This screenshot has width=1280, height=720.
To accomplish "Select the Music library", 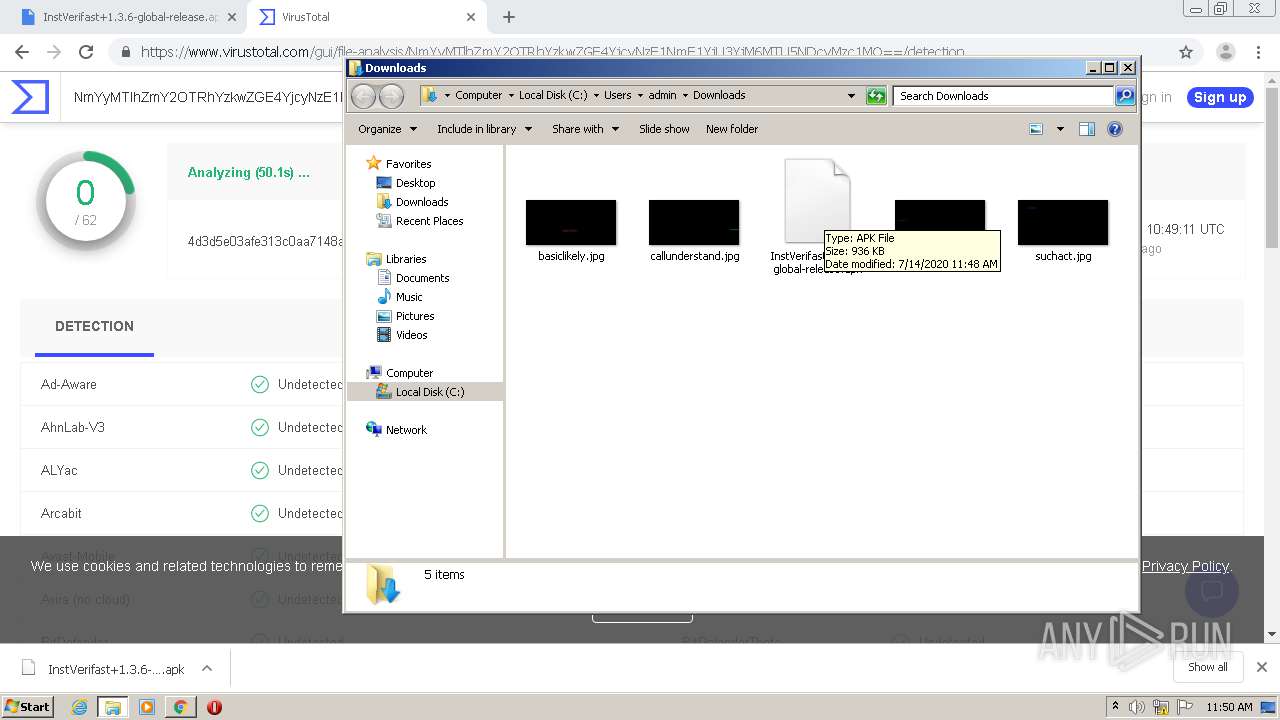I will pyautogui.click(x=409, y=297).
